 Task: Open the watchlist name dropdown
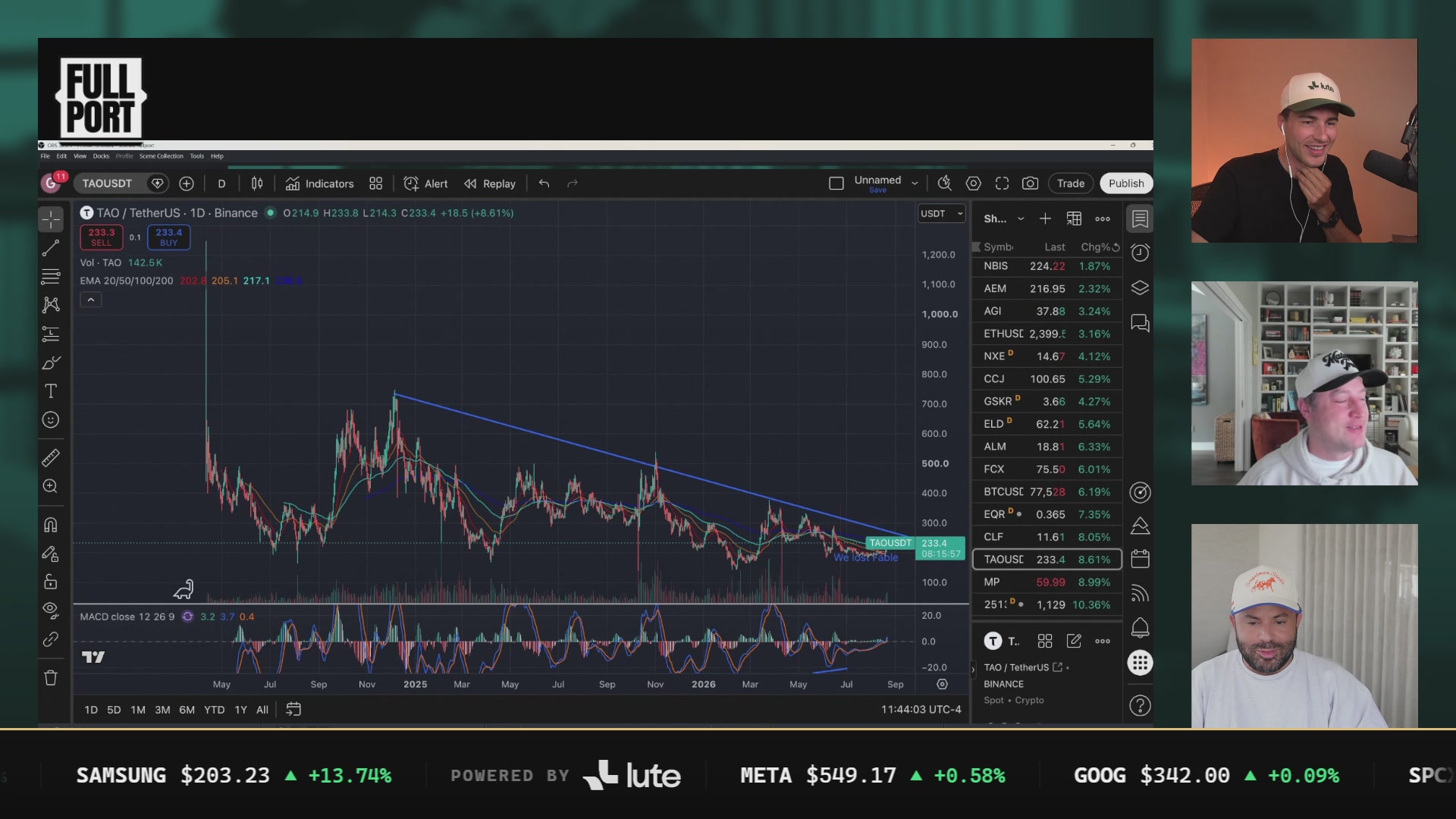1003,219
